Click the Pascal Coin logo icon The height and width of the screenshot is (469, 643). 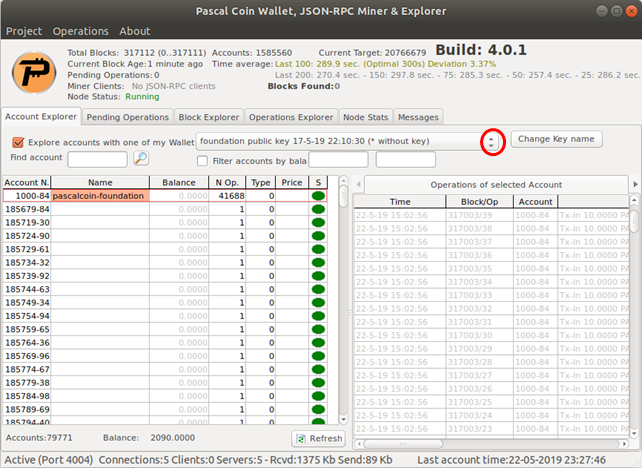coord(34,73)
